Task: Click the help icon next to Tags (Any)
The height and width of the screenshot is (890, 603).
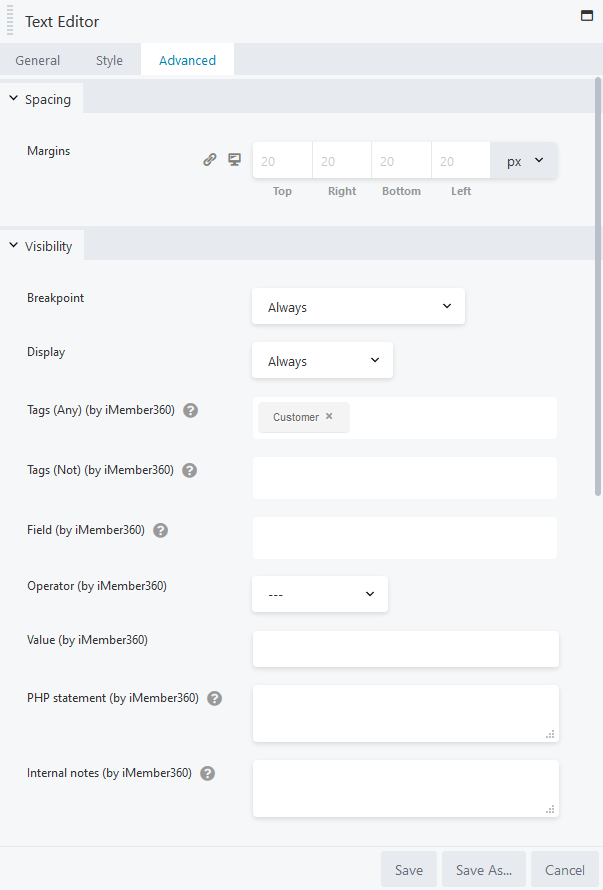Action: click(x=190, y=410)
